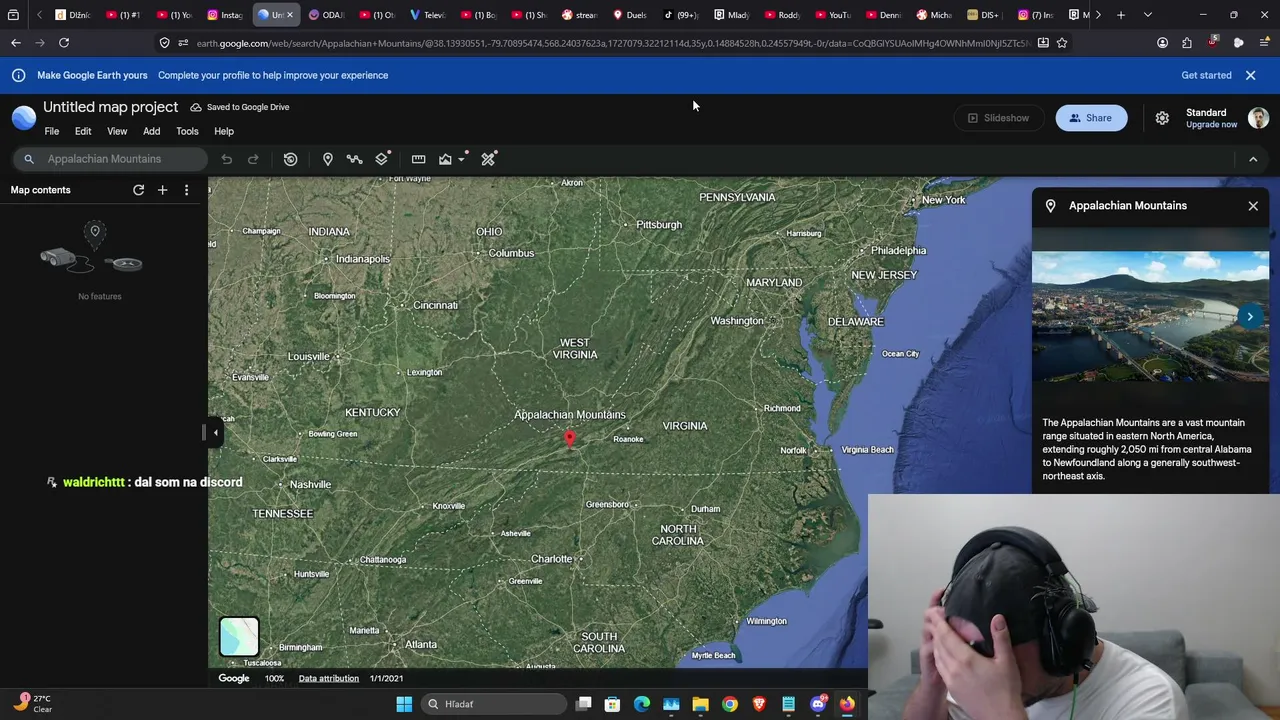Click the Upgrade now link

1212,125
